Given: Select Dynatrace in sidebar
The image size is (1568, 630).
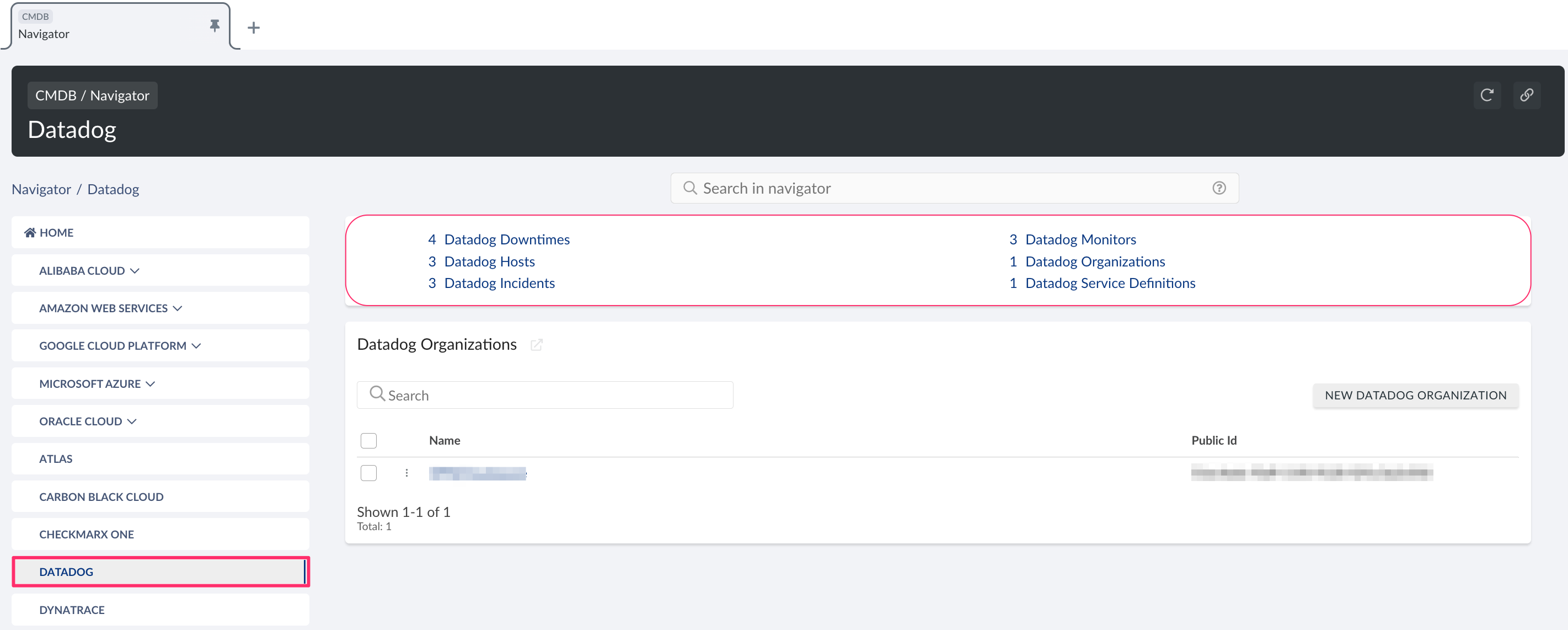Looking at the screenshot, I should [160, 609].
